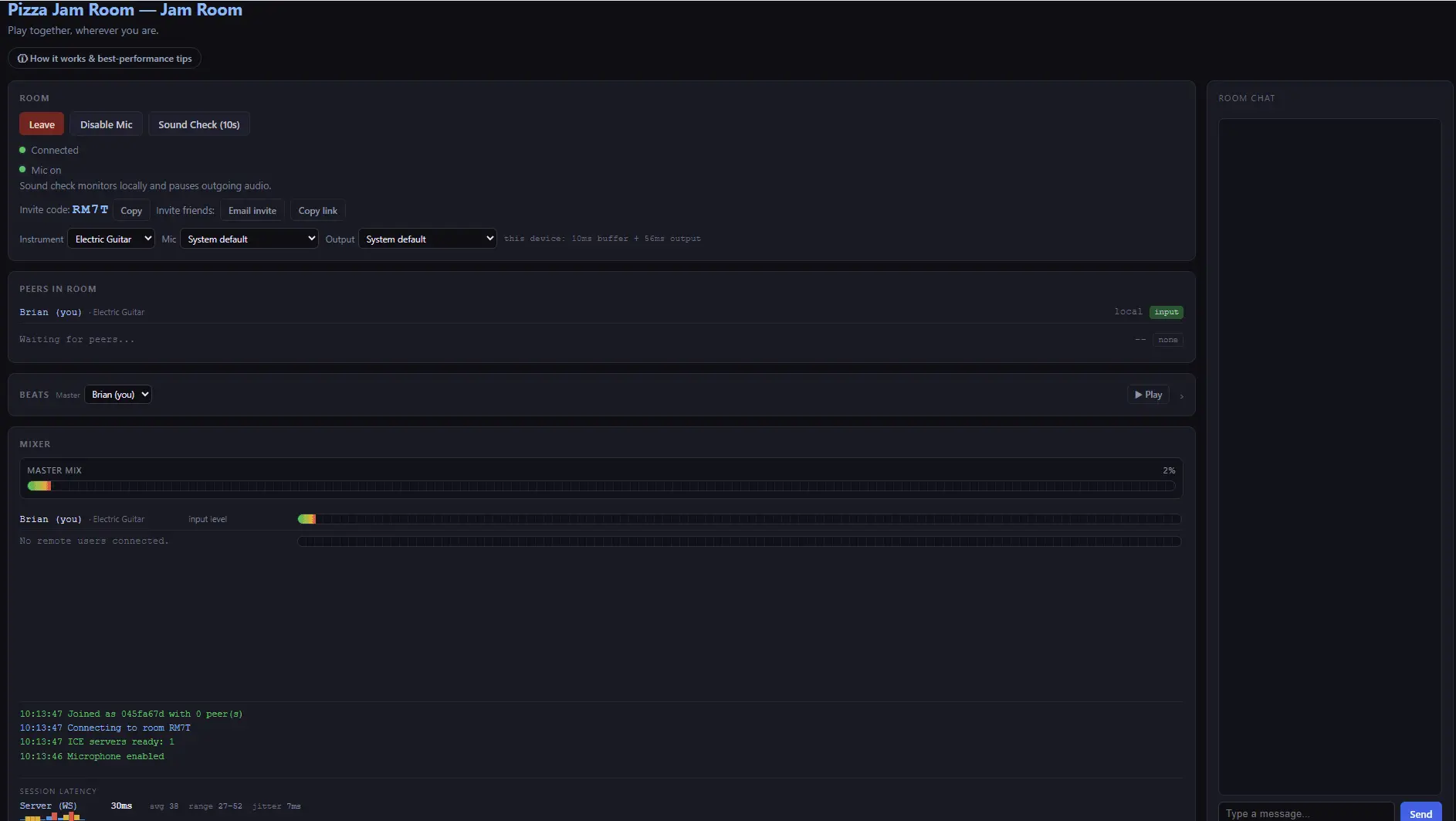The image size is (1456, 821).
Task: Click log line 'Microphone enabled'
Action: pyautogui.click(x=92, y=756)
